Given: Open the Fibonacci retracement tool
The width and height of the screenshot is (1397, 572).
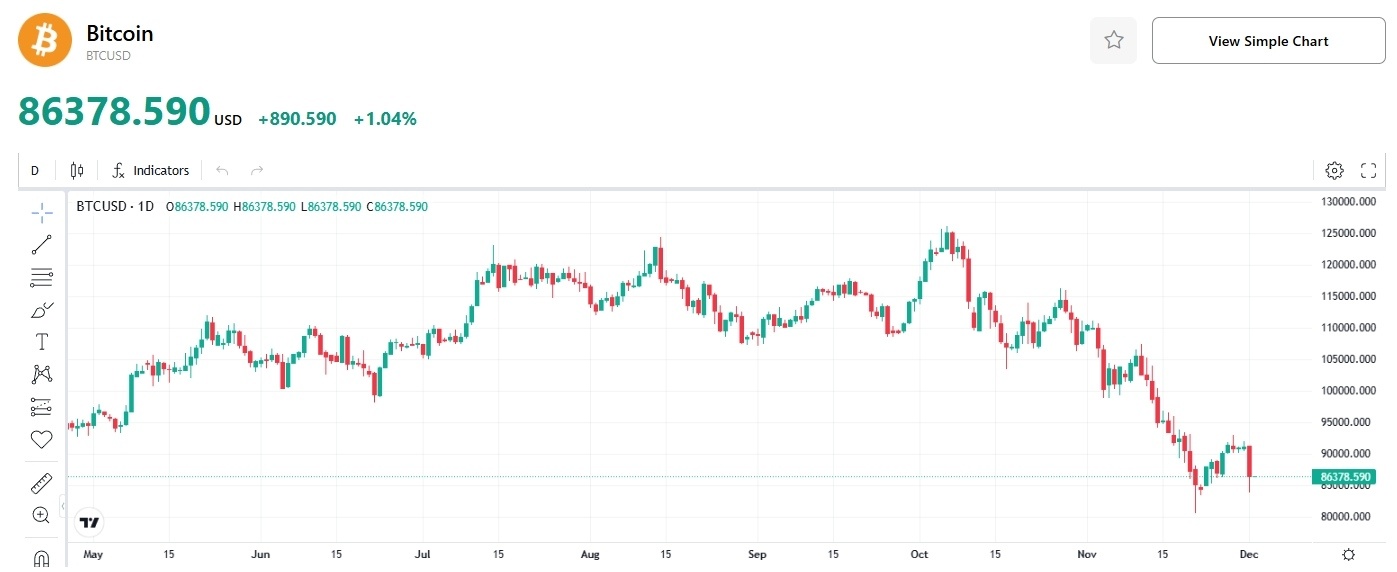Looking at the screenshot, I should [x=41, y=277].
